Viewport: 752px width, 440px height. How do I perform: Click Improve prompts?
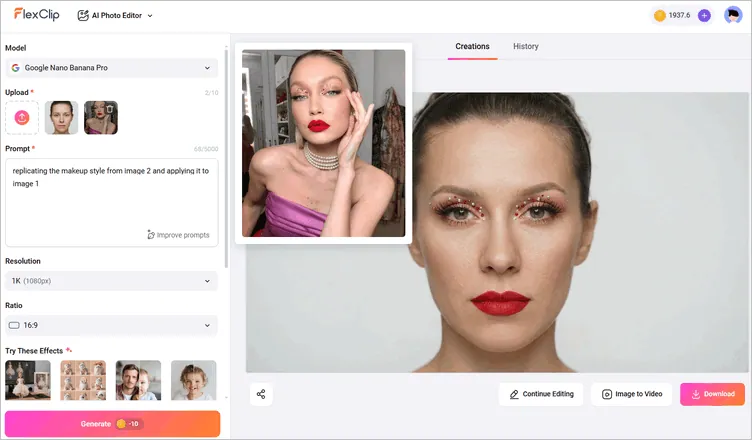tap(178, 235)
